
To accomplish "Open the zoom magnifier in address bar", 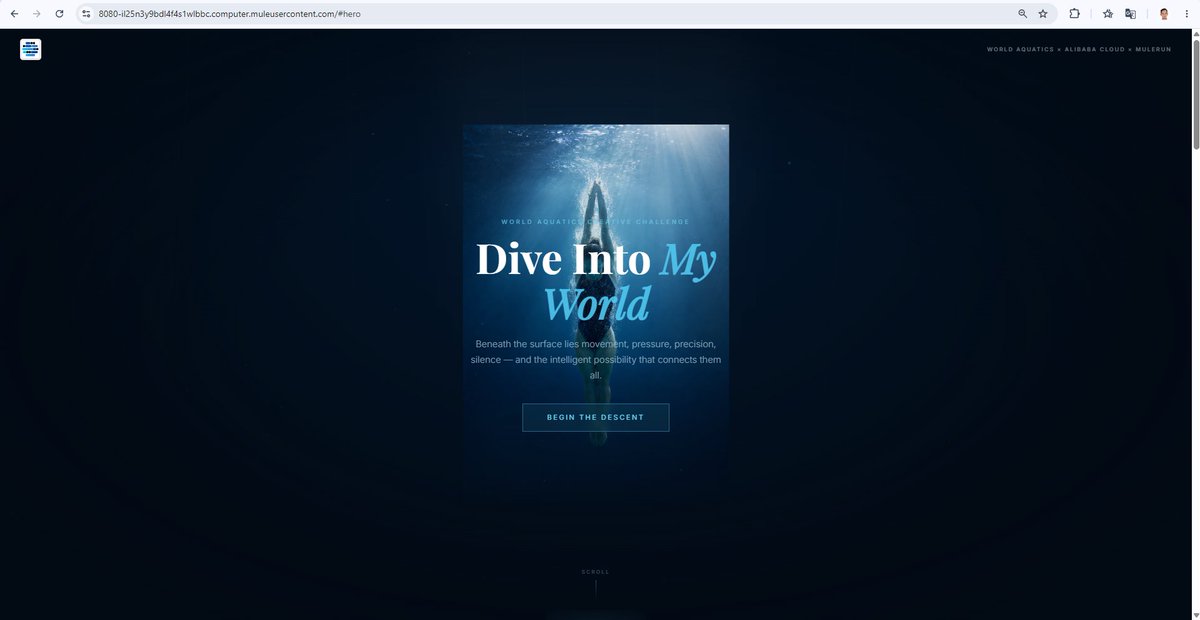I will 1022,14.
